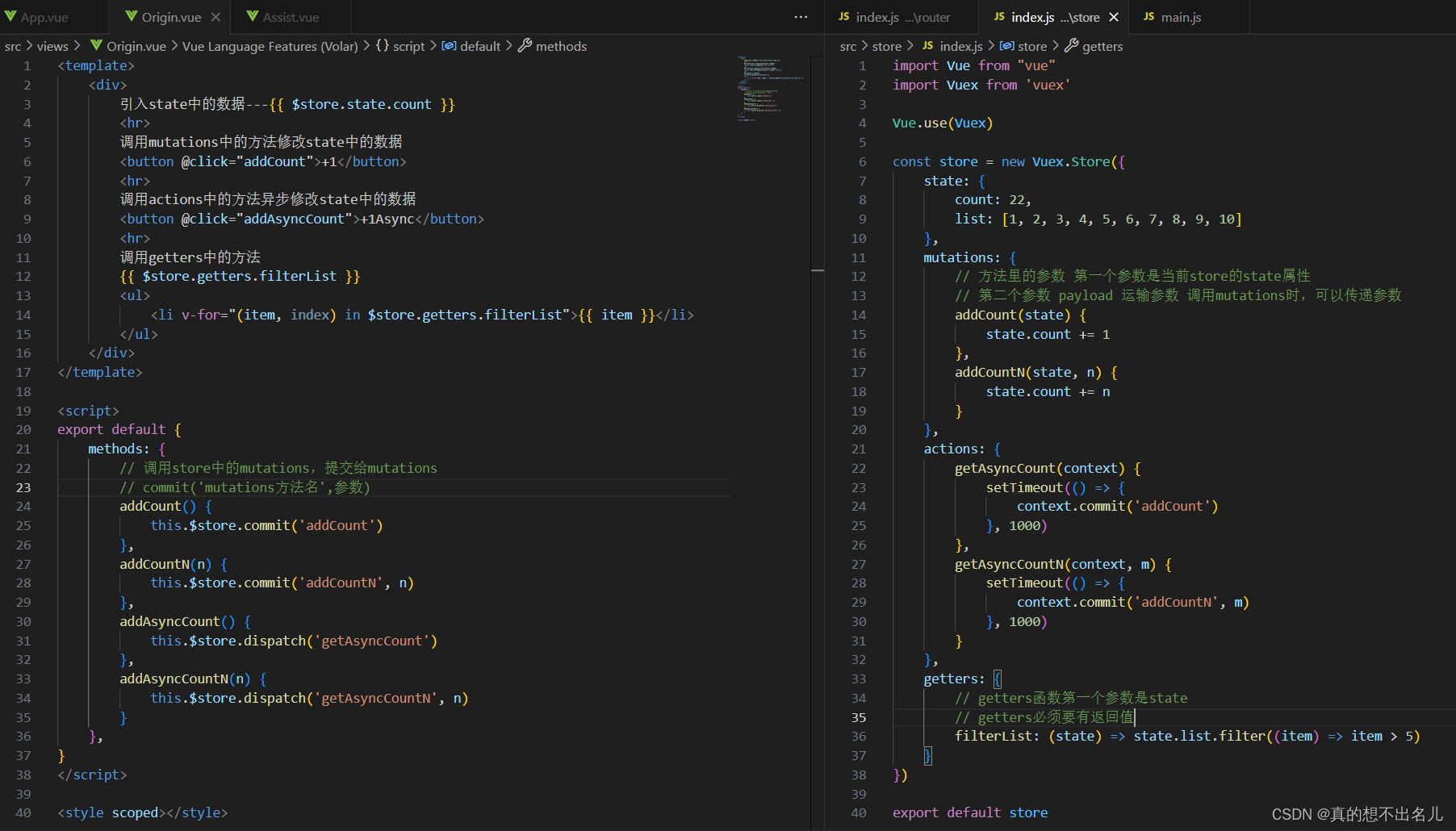The height and width of the screenshot is (831, 1456).
Task: Click 'actions:' key in the store
Action: tap(954, 449)
